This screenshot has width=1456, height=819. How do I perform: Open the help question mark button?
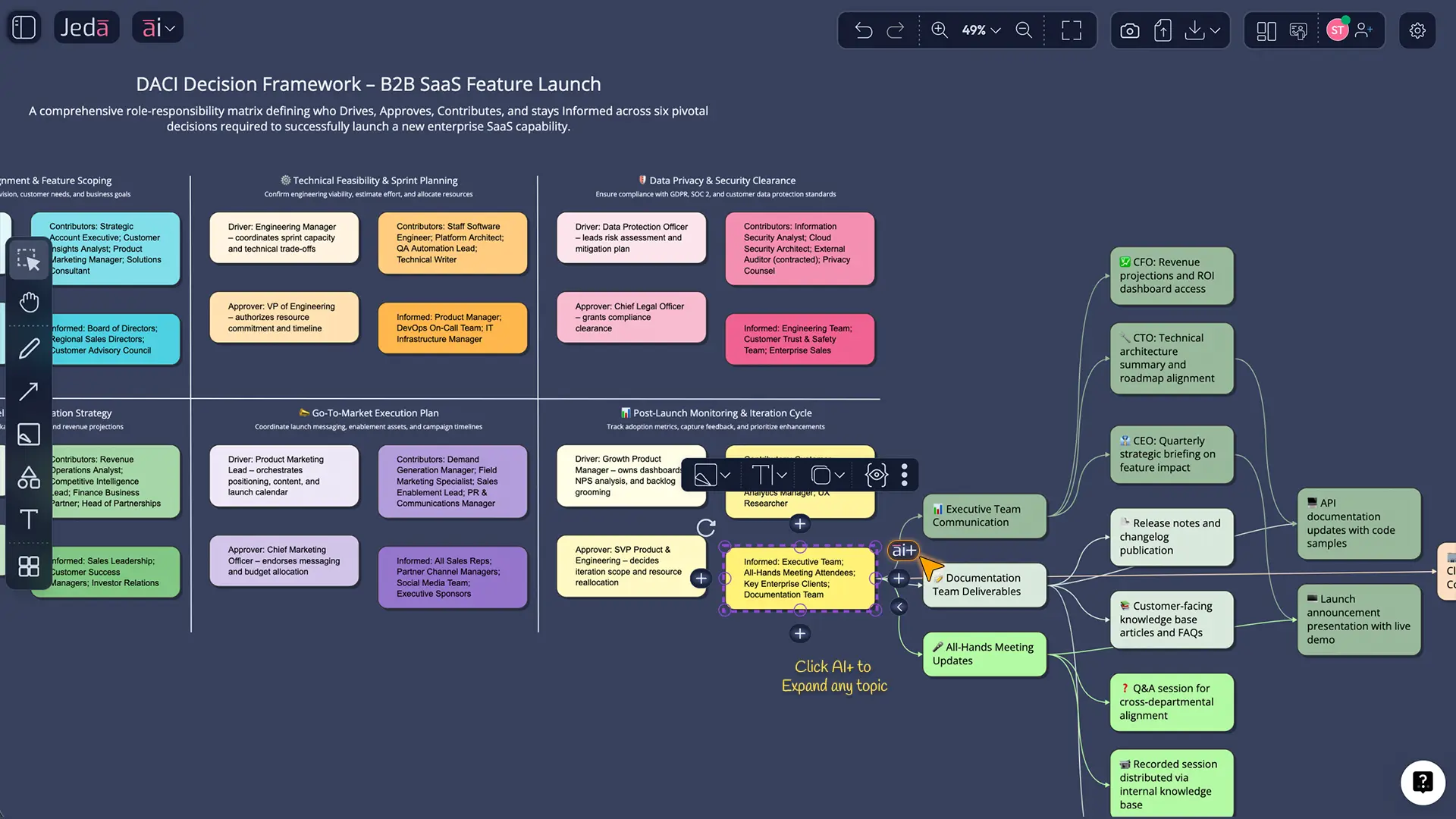pos(1422,782)
